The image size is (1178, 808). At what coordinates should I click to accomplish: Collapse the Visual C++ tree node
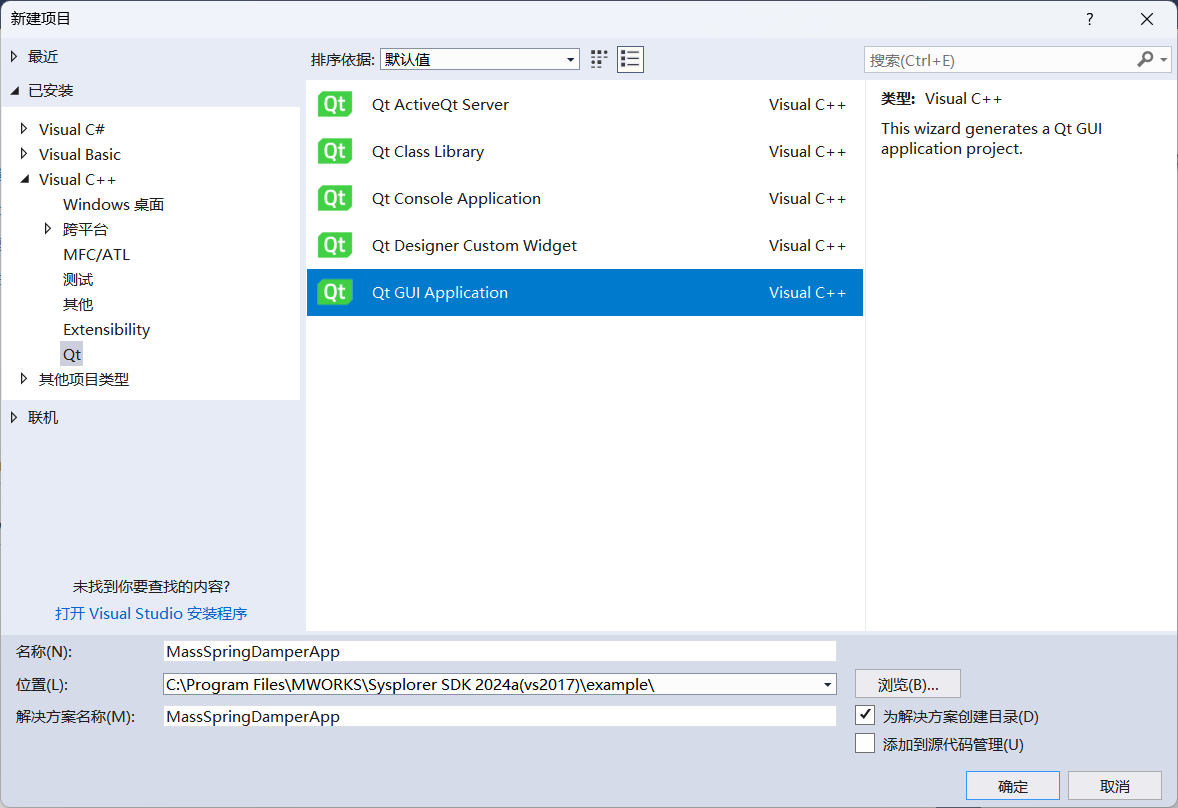(x=25, y=179)
